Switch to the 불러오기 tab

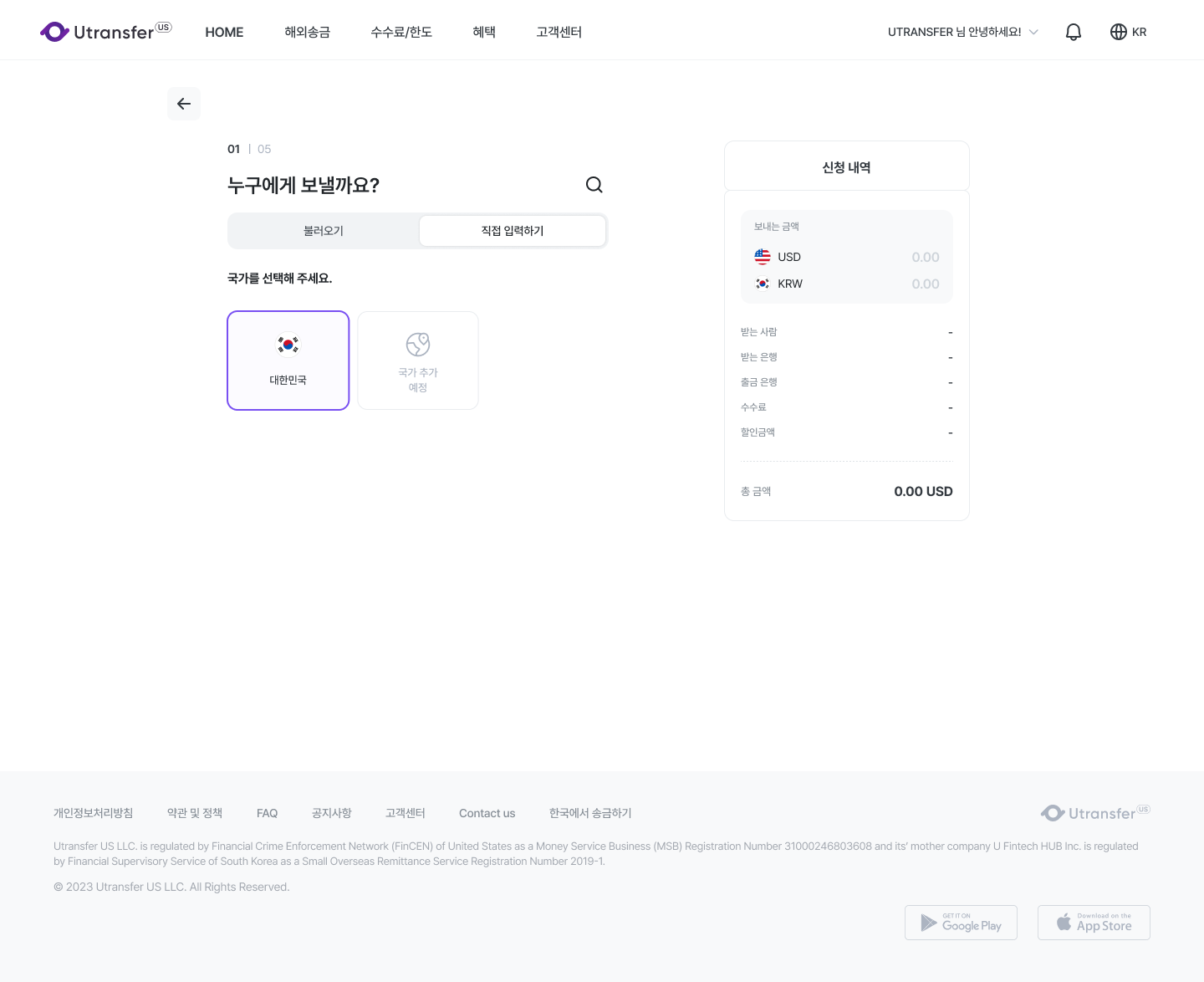pyautogui.click(x=324, y=231)
